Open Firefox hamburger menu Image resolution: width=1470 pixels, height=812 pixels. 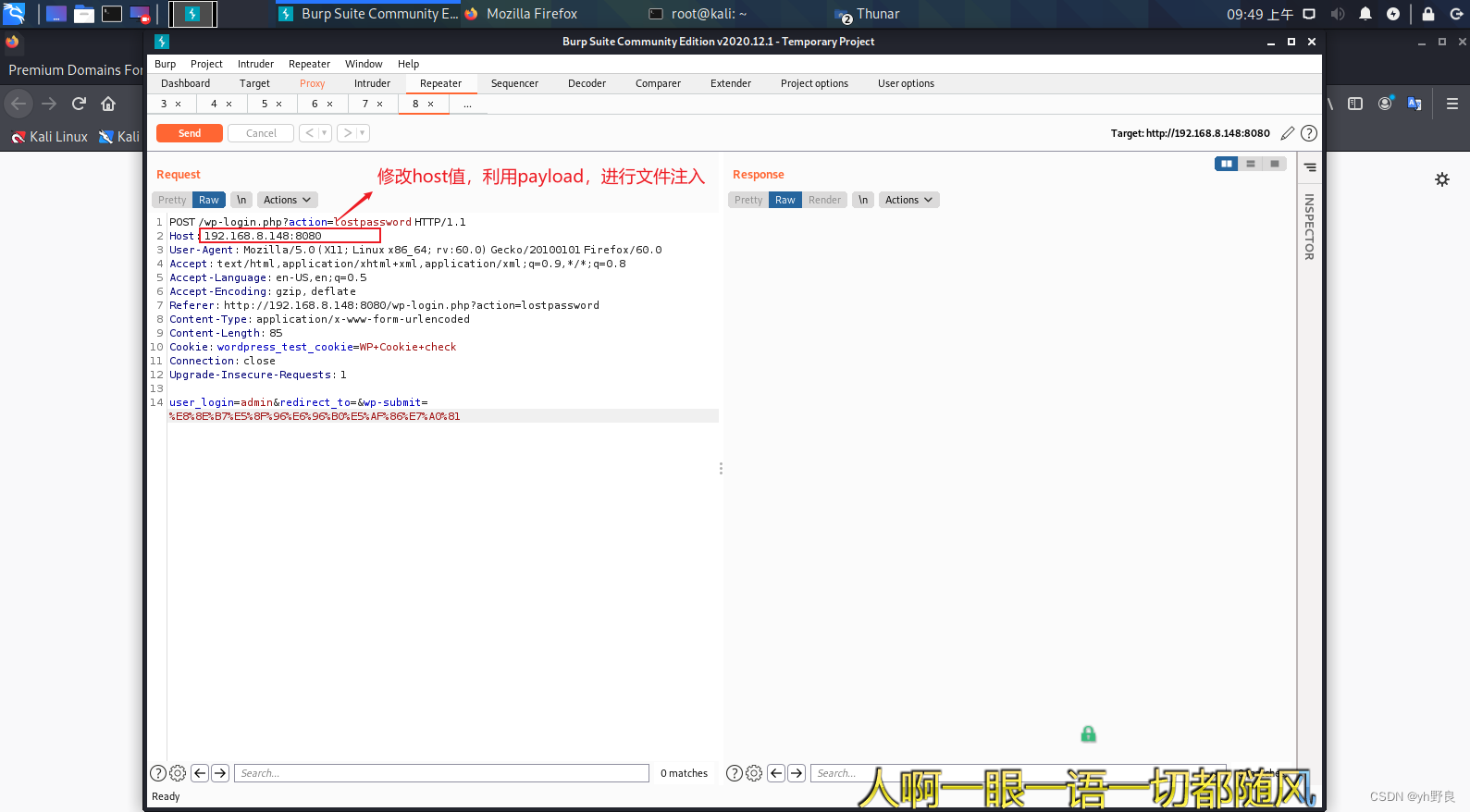coord(1452,104)
